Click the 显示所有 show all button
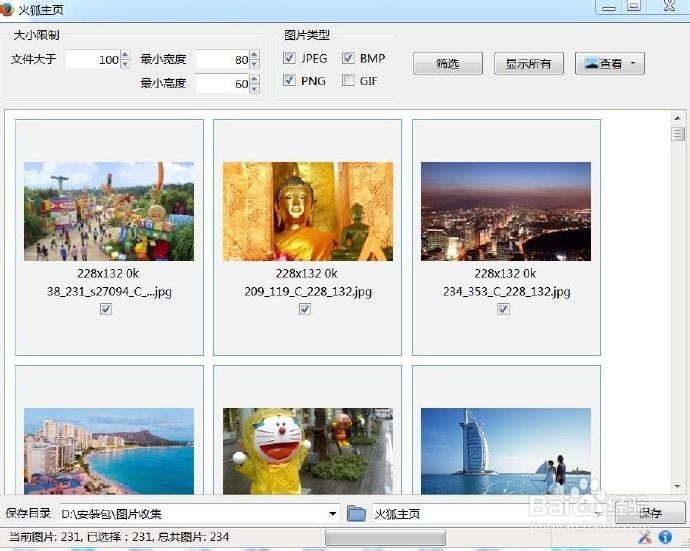 coord(529,64)
